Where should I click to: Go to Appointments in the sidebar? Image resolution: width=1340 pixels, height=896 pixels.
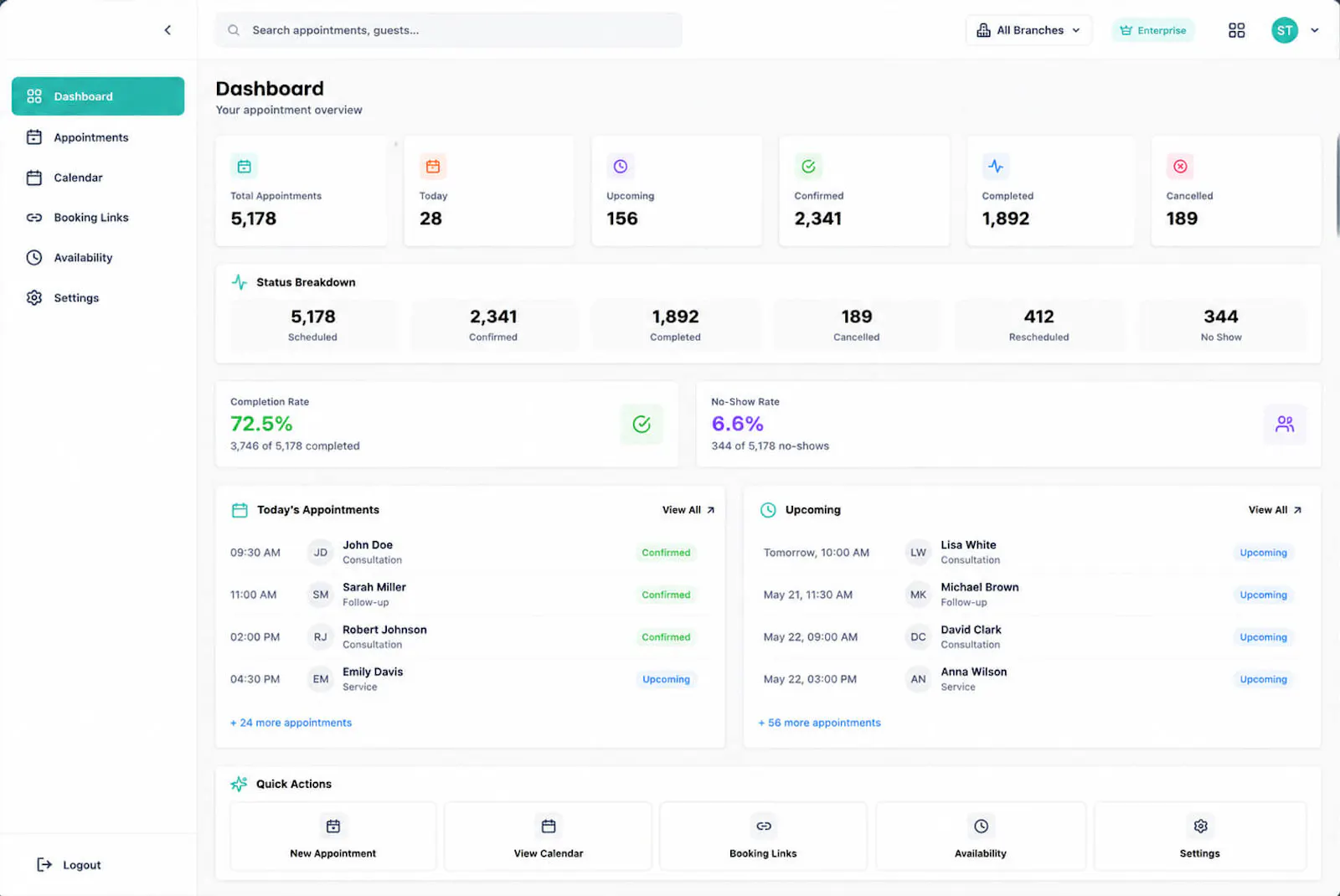tap(98, 137)
